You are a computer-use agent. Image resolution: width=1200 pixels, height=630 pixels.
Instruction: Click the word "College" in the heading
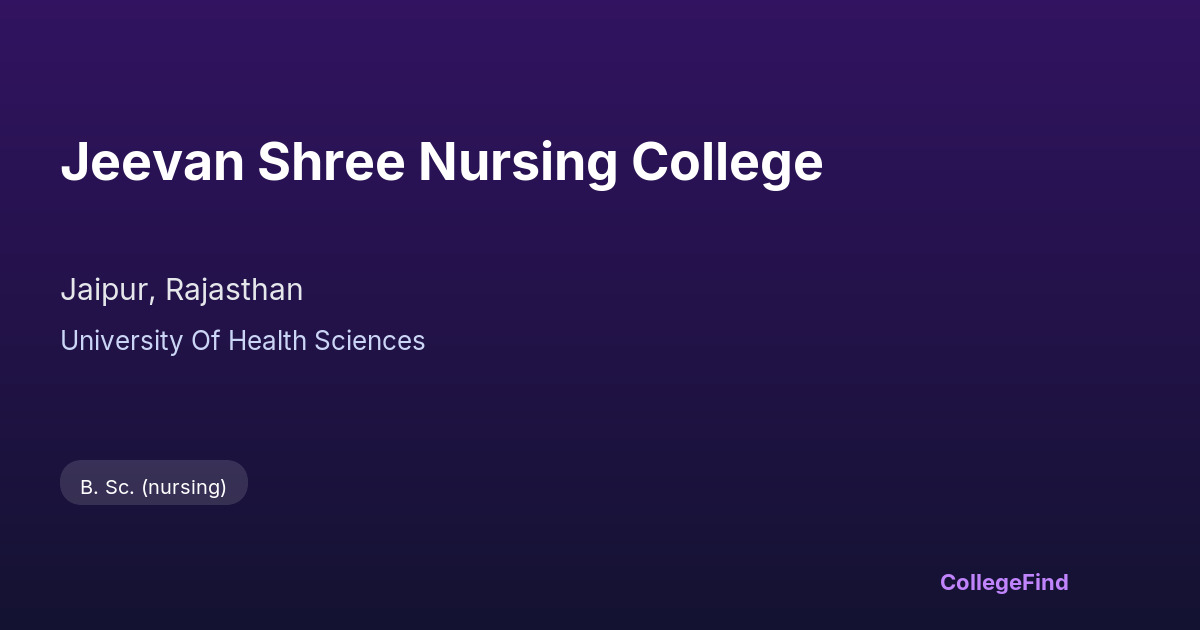tap(727, 162)
